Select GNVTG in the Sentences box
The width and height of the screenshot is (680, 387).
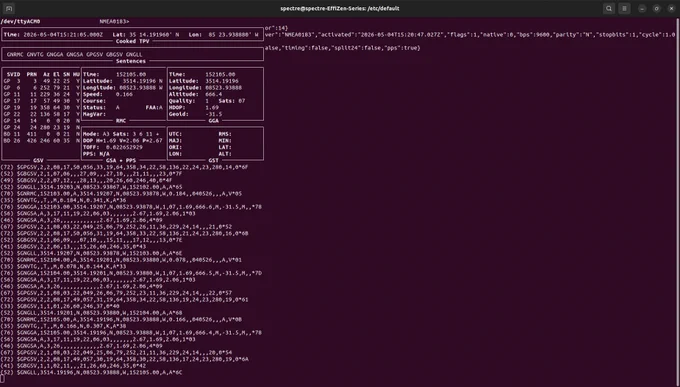35,54
